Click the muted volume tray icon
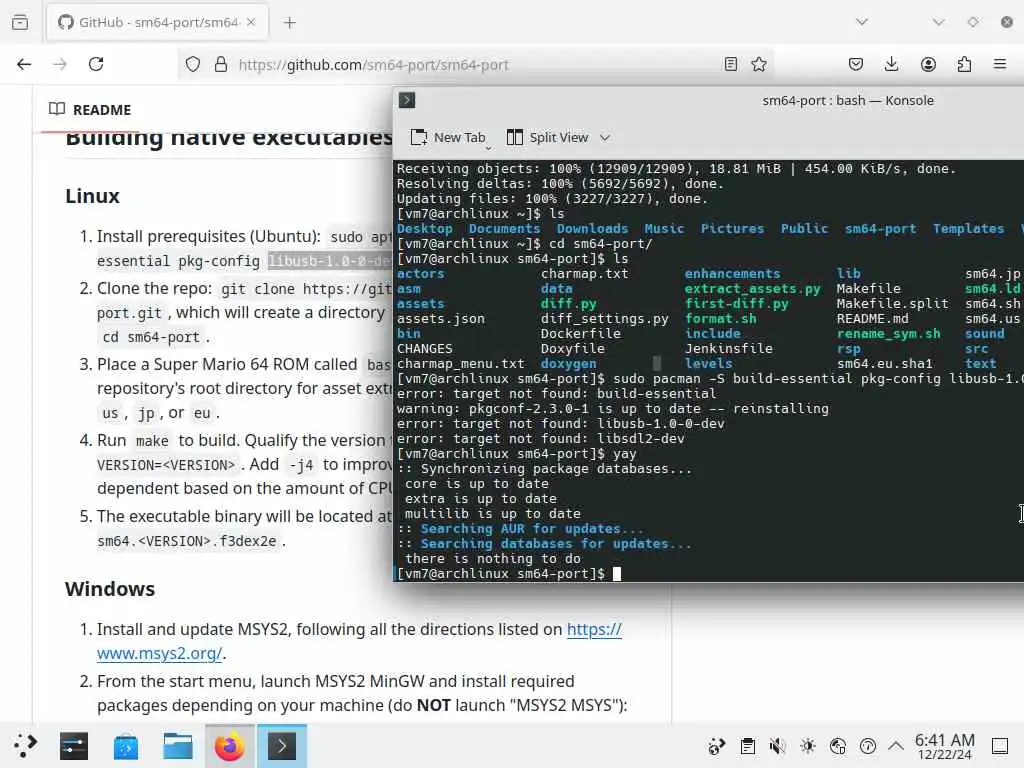1024x768 pixels. 777,746
